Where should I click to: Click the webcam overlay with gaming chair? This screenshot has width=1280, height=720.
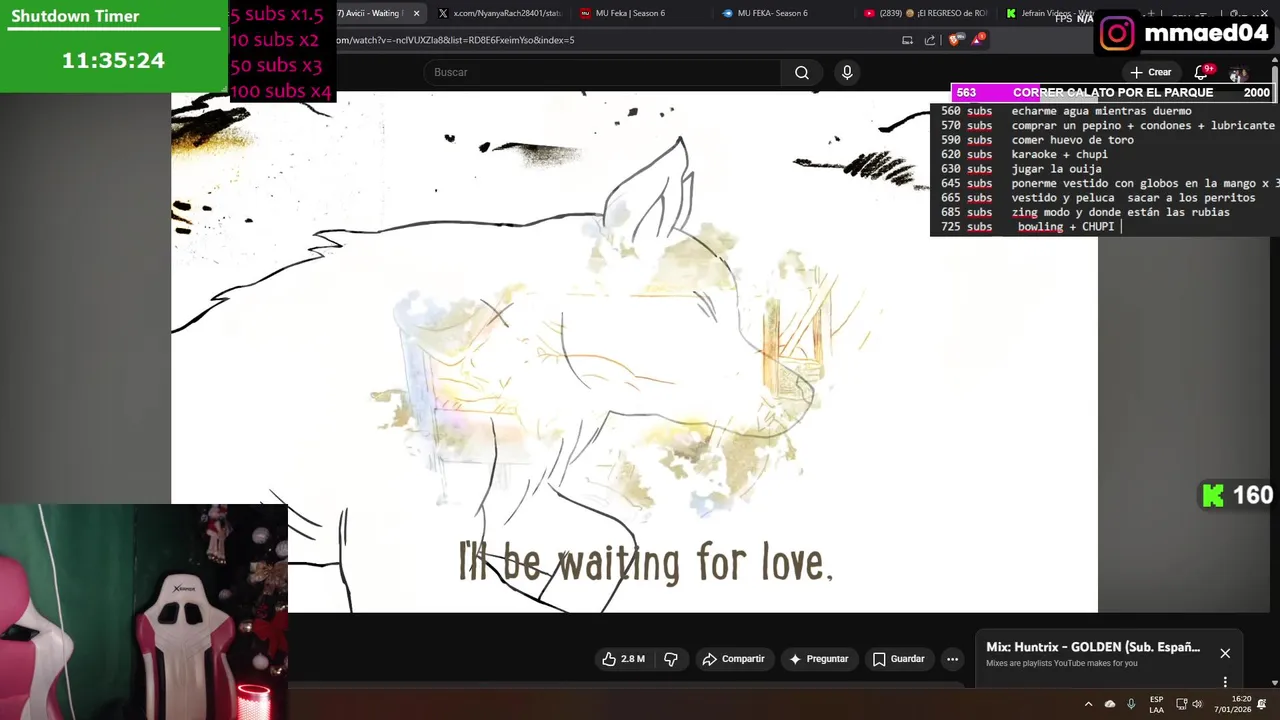(144, 612)
